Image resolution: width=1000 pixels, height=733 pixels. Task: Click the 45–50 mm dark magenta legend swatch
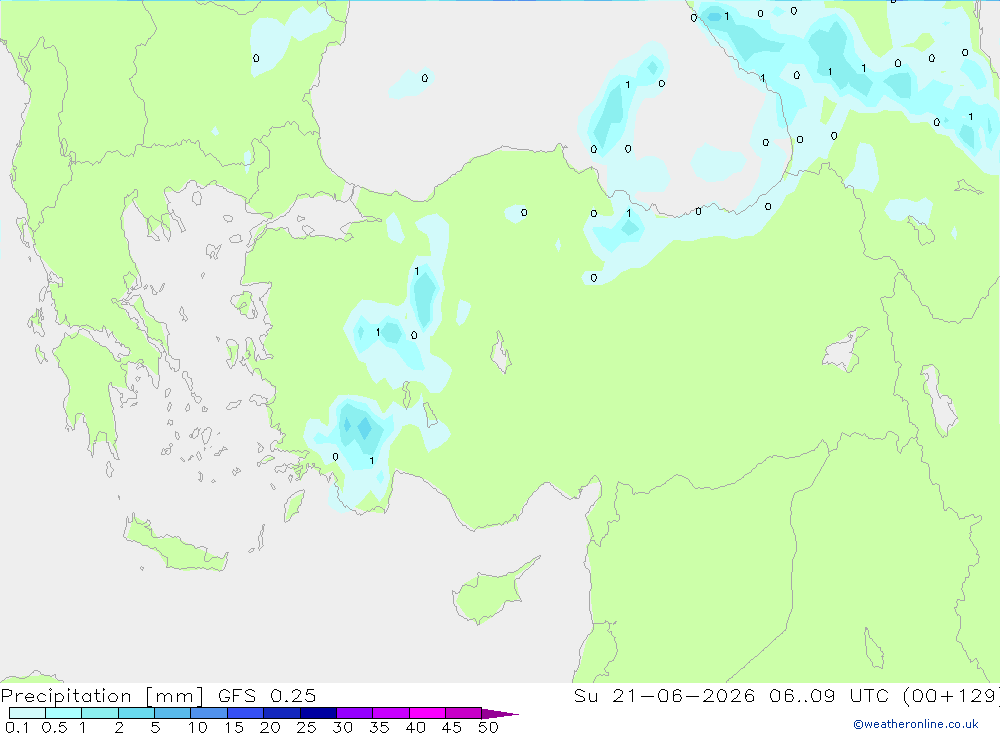[x=464, y=713]
